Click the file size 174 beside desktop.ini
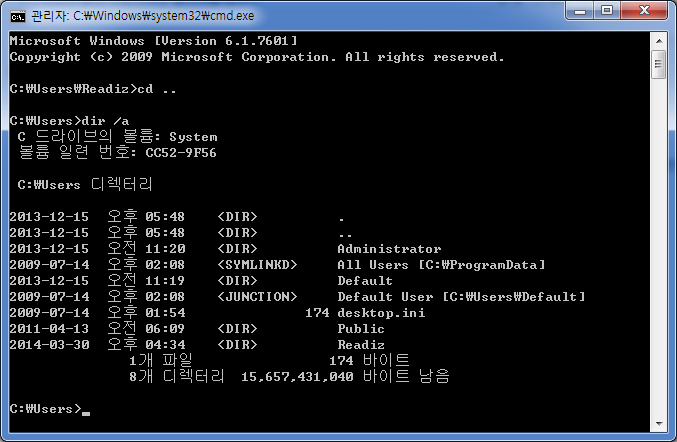Viewport: 677px width, 442px height. click(317, 313)
